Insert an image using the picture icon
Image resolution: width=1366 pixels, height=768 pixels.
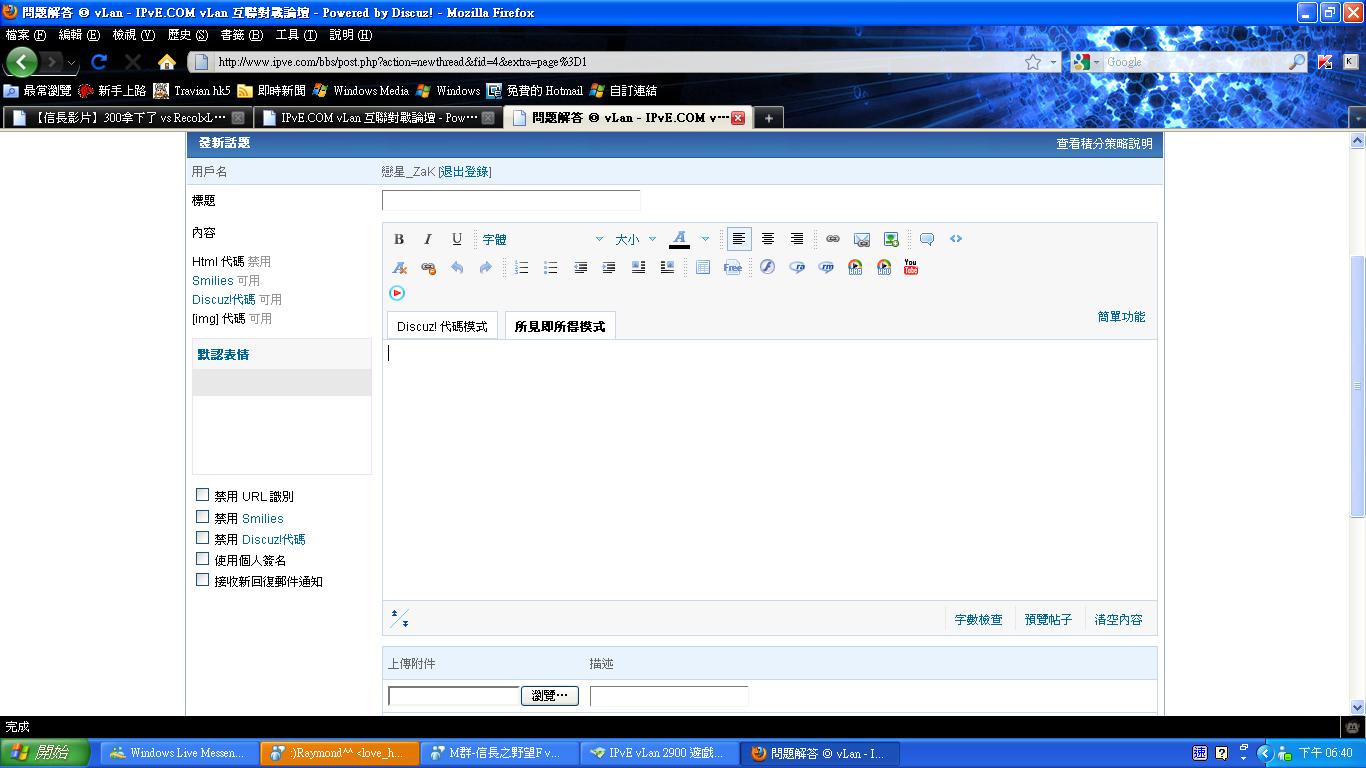pyautogui.click(x=890, y=239)
